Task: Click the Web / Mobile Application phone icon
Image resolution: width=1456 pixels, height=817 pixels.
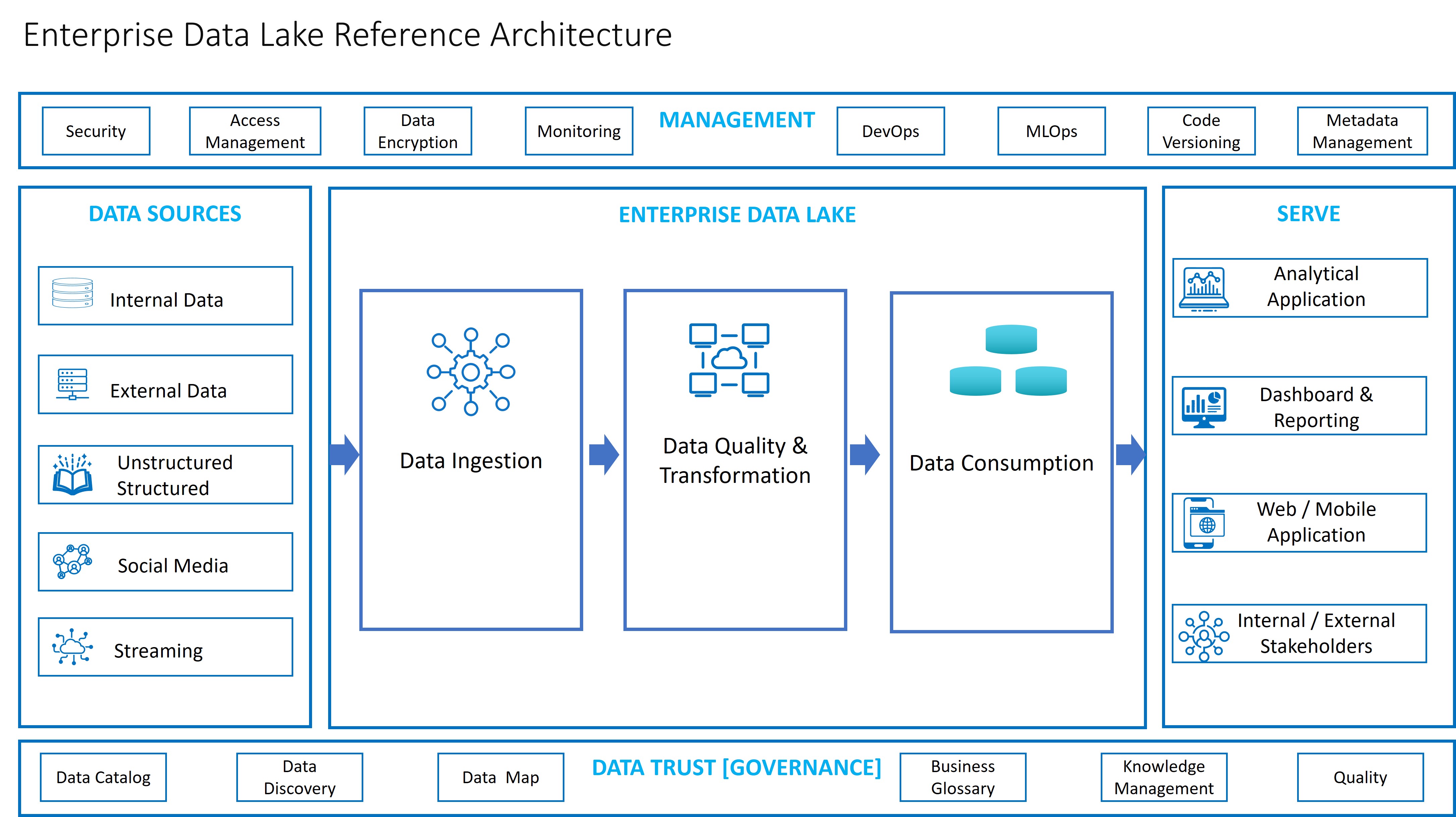Action: (x=1204, y=523)
